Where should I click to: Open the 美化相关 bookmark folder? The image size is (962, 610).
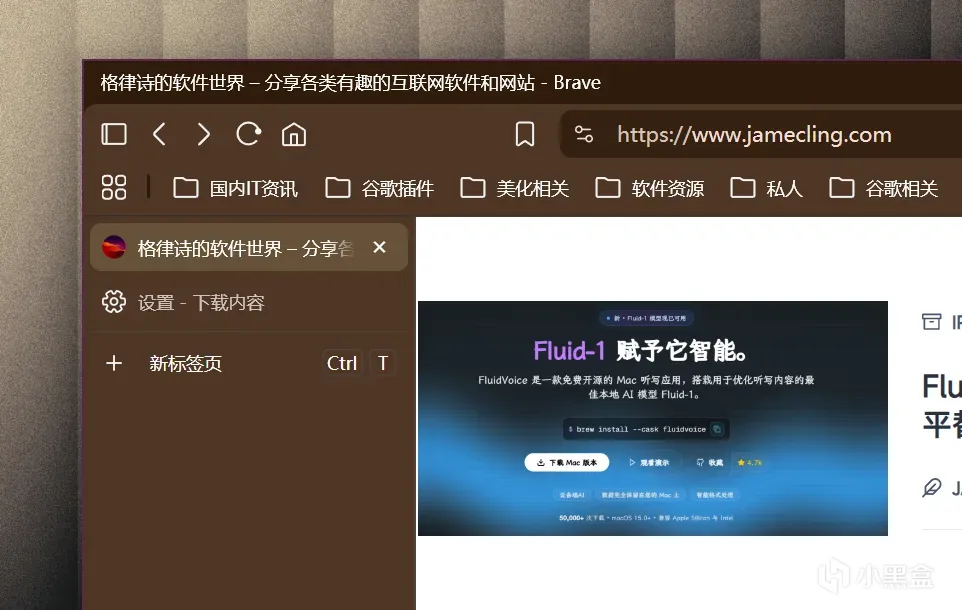[x=514, y=188]
